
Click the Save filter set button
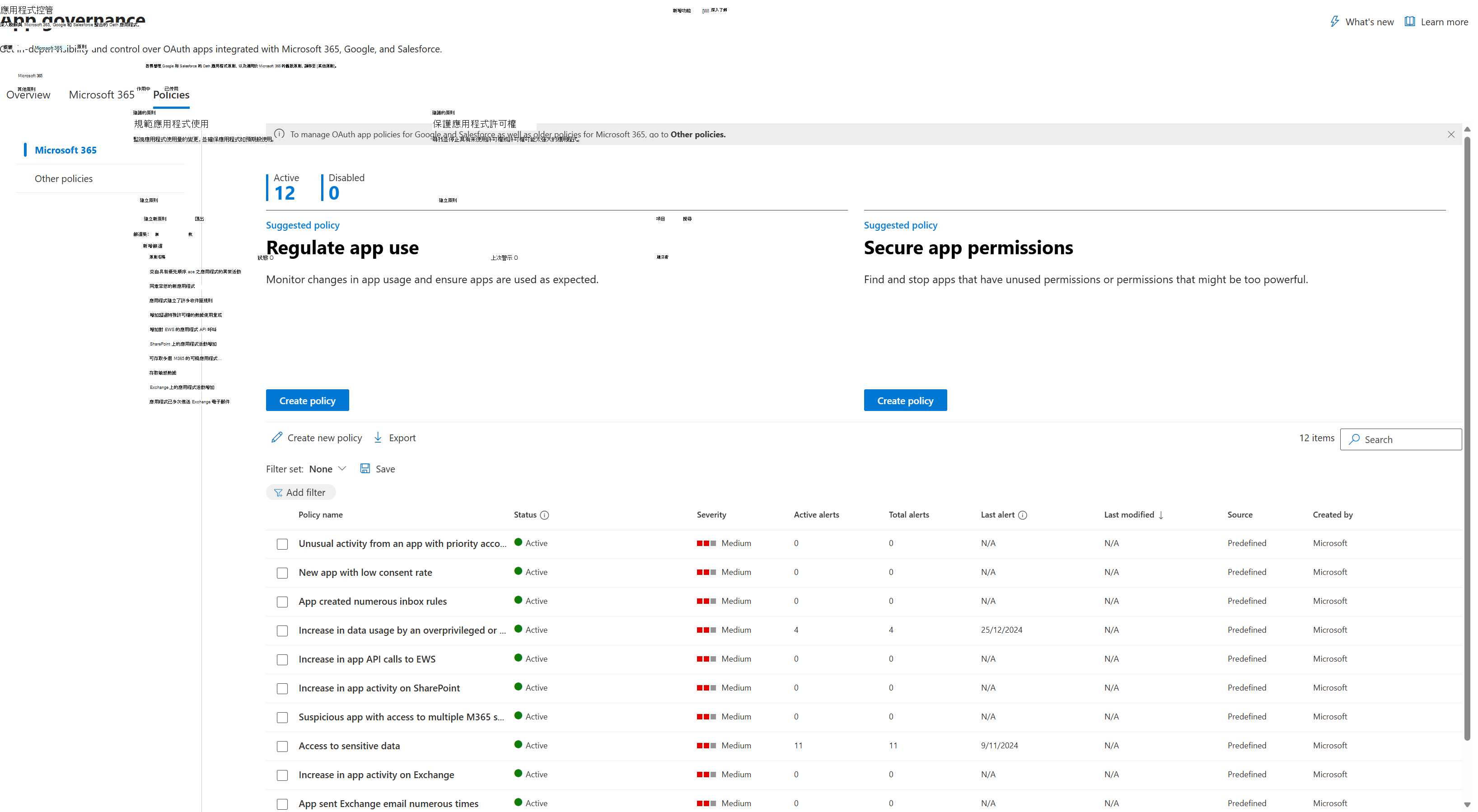pos(378,468)
